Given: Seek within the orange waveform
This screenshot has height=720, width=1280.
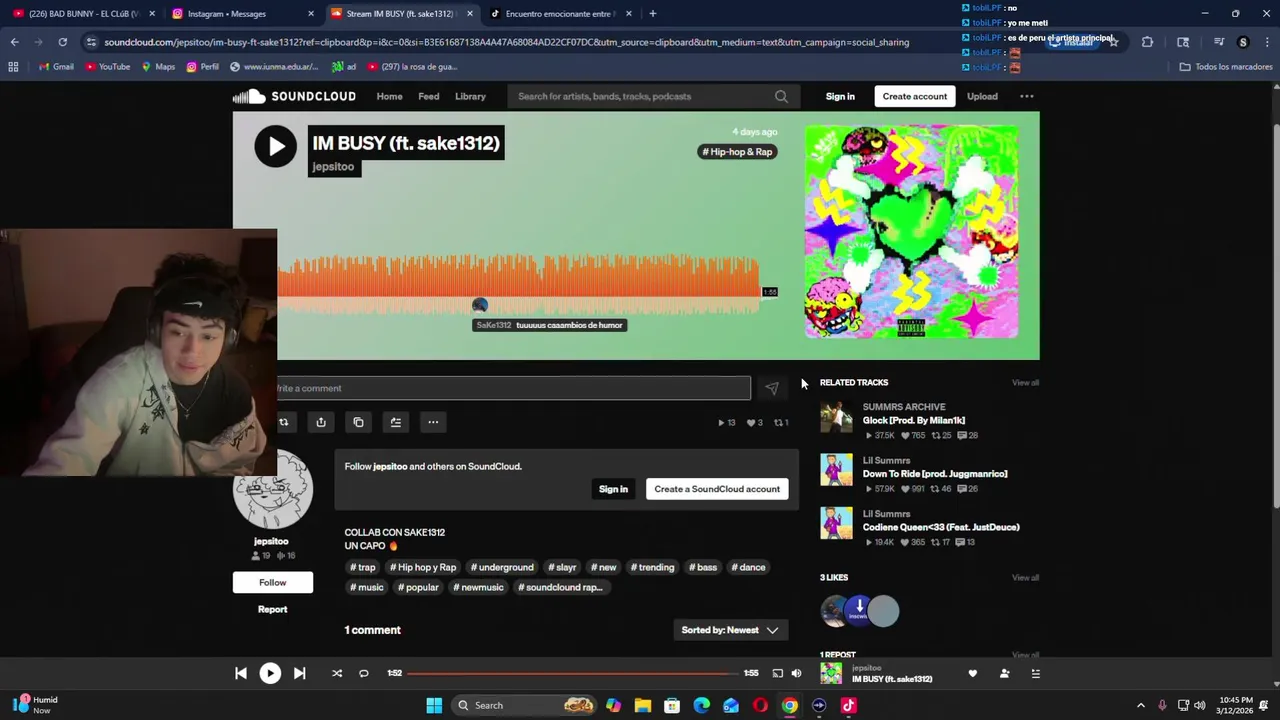Looking at the screenshot, I should pos(518,283).
